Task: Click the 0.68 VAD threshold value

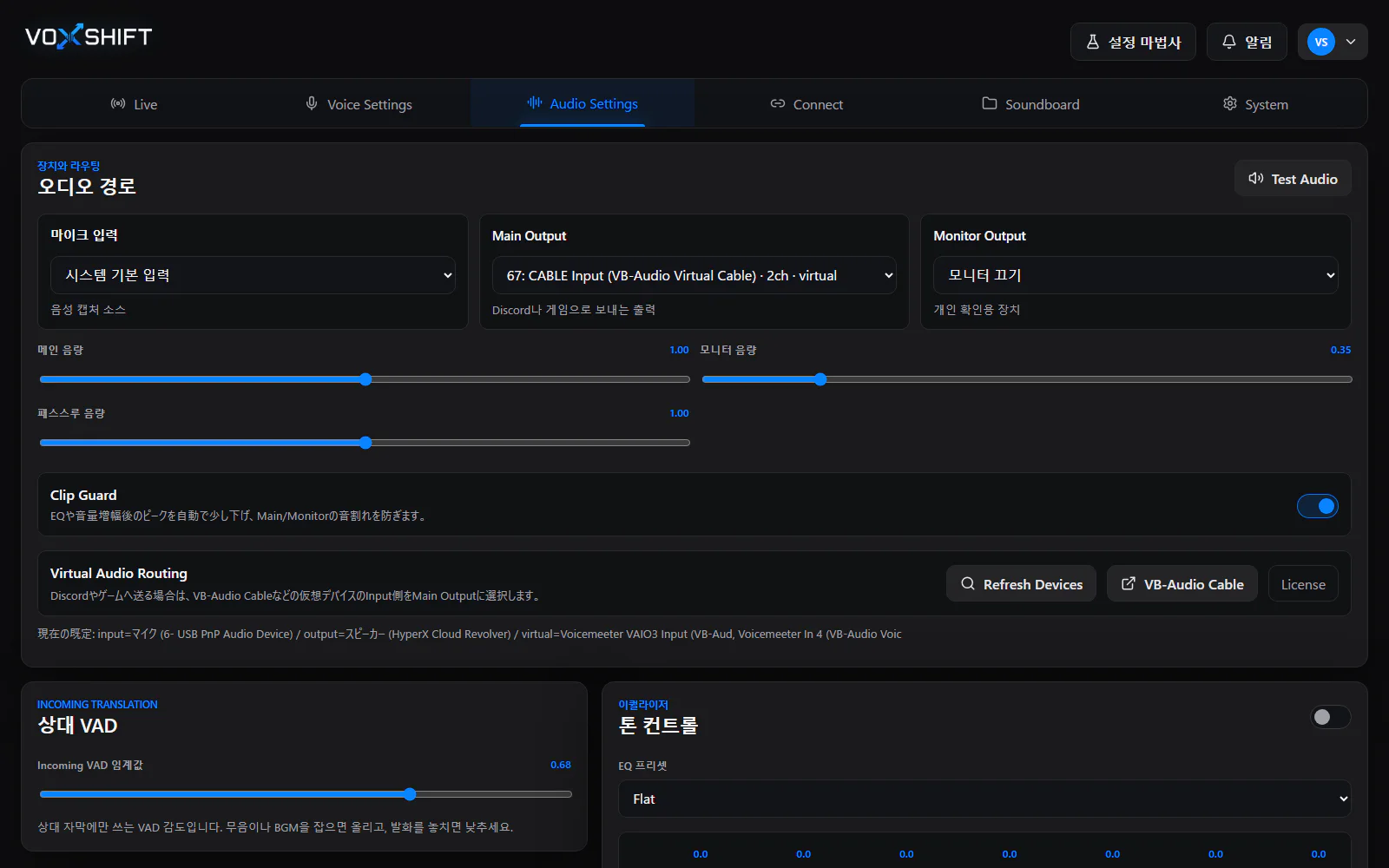Action: (x=561, y=765)
